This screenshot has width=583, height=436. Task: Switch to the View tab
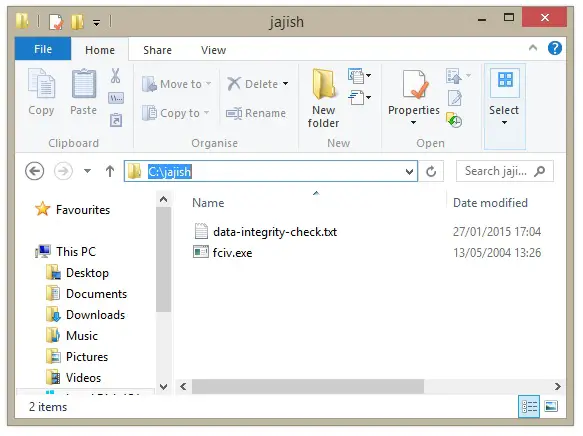213,50
